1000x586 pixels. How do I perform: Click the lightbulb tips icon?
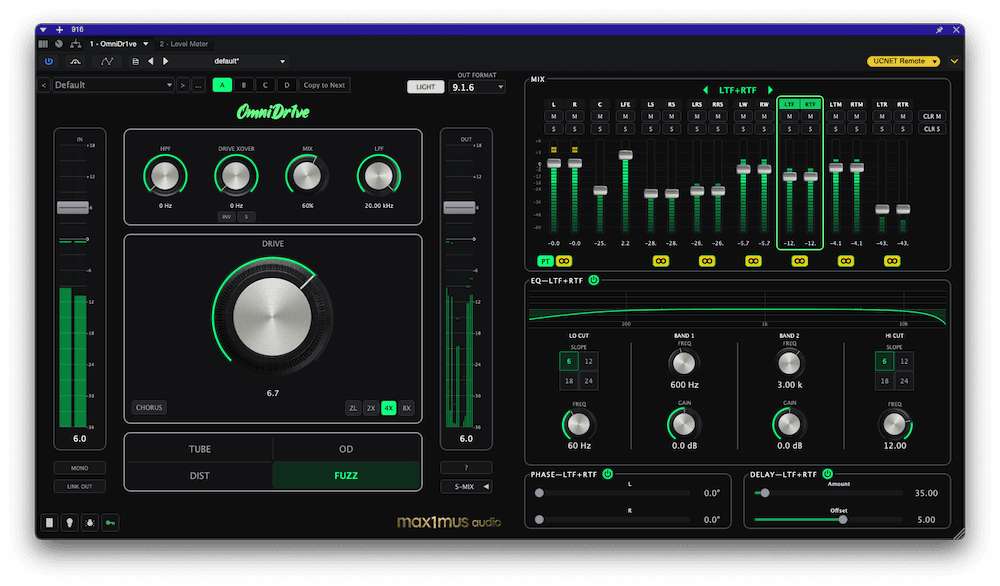click(x=70, y=523)
